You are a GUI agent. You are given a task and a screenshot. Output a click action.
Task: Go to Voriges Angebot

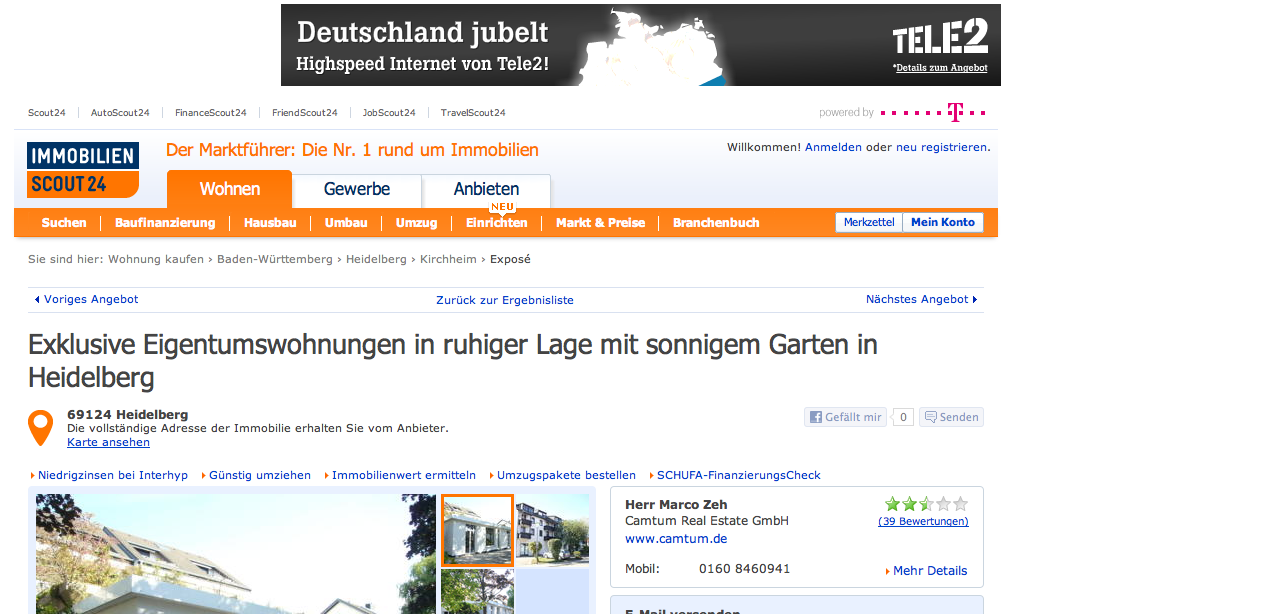(x=86, y=299)
